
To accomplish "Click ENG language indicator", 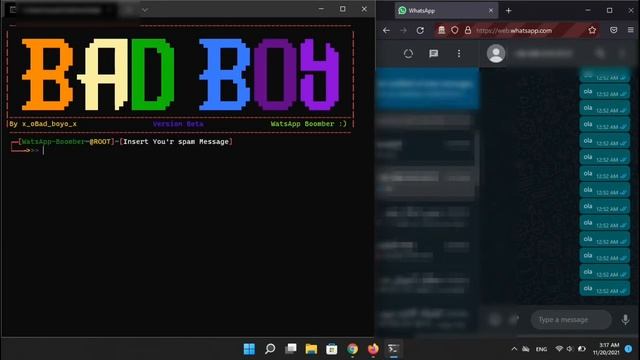I will (541, 349).
